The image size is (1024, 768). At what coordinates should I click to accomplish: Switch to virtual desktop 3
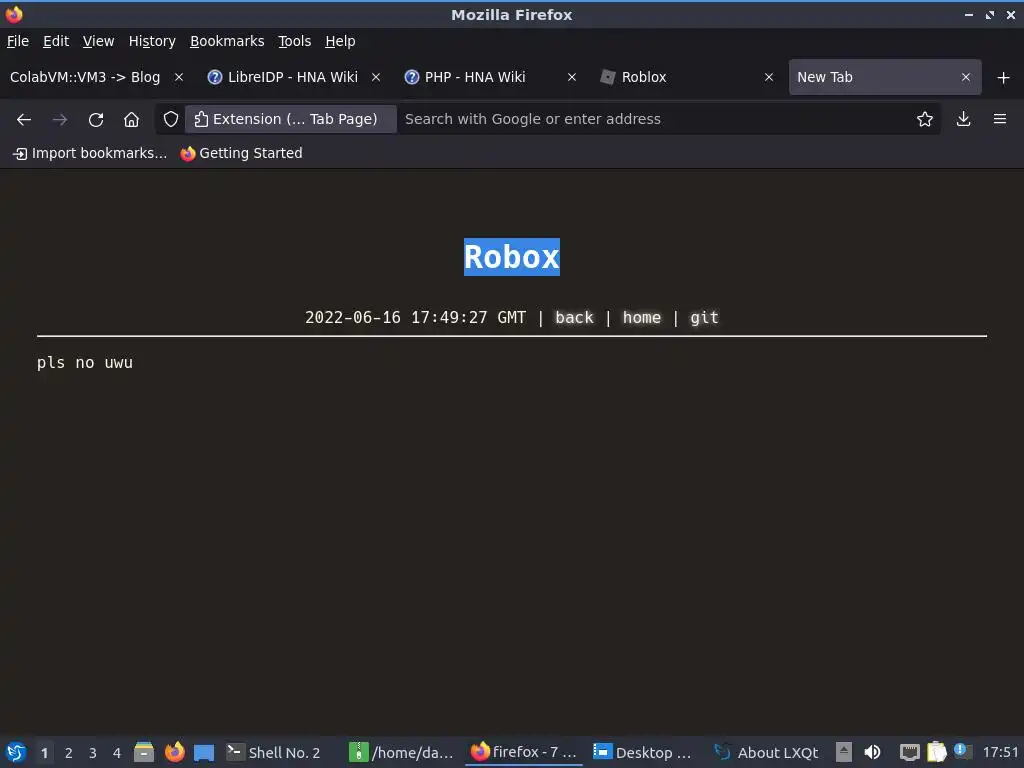[93, 753]
